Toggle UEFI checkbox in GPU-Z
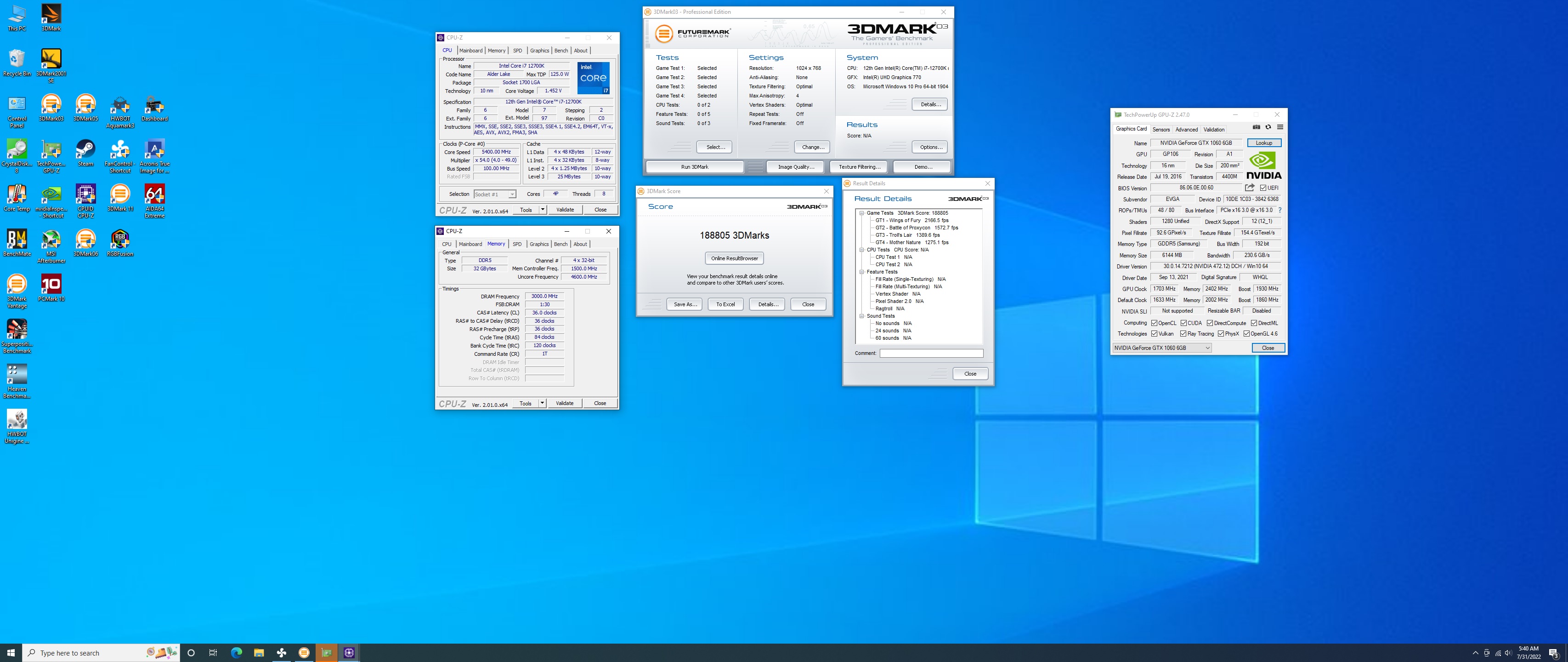 [1263, 188]
